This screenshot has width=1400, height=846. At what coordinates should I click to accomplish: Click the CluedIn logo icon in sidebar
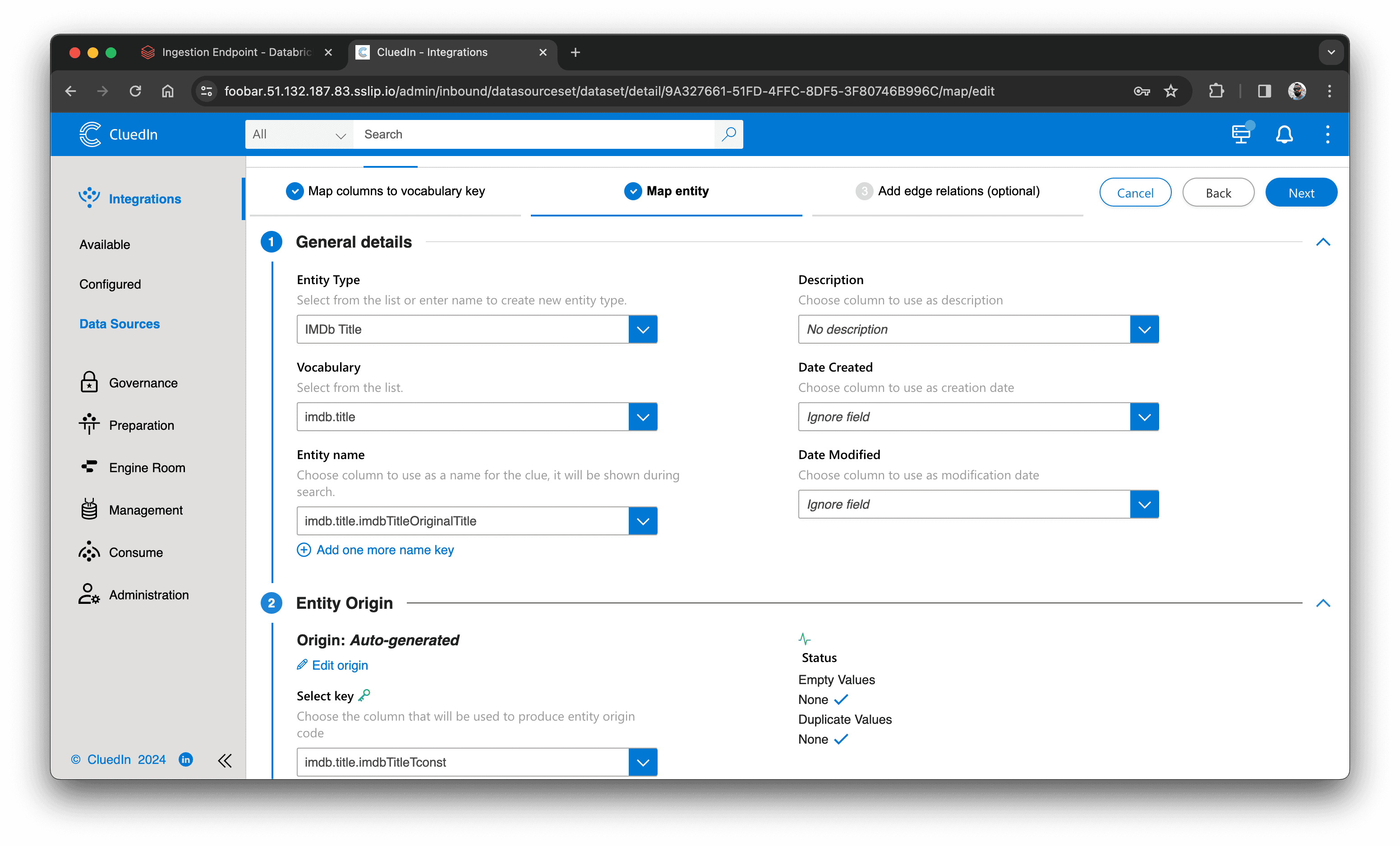(x=91, y=134)
